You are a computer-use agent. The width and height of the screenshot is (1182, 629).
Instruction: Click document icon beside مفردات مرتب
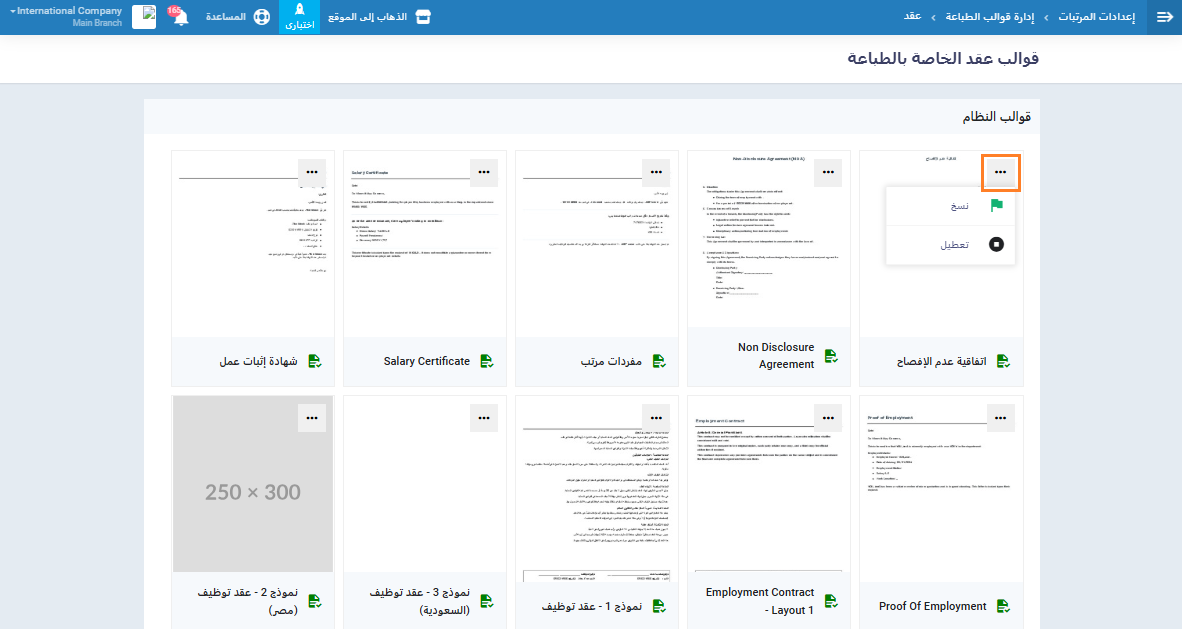pos(659,361)
